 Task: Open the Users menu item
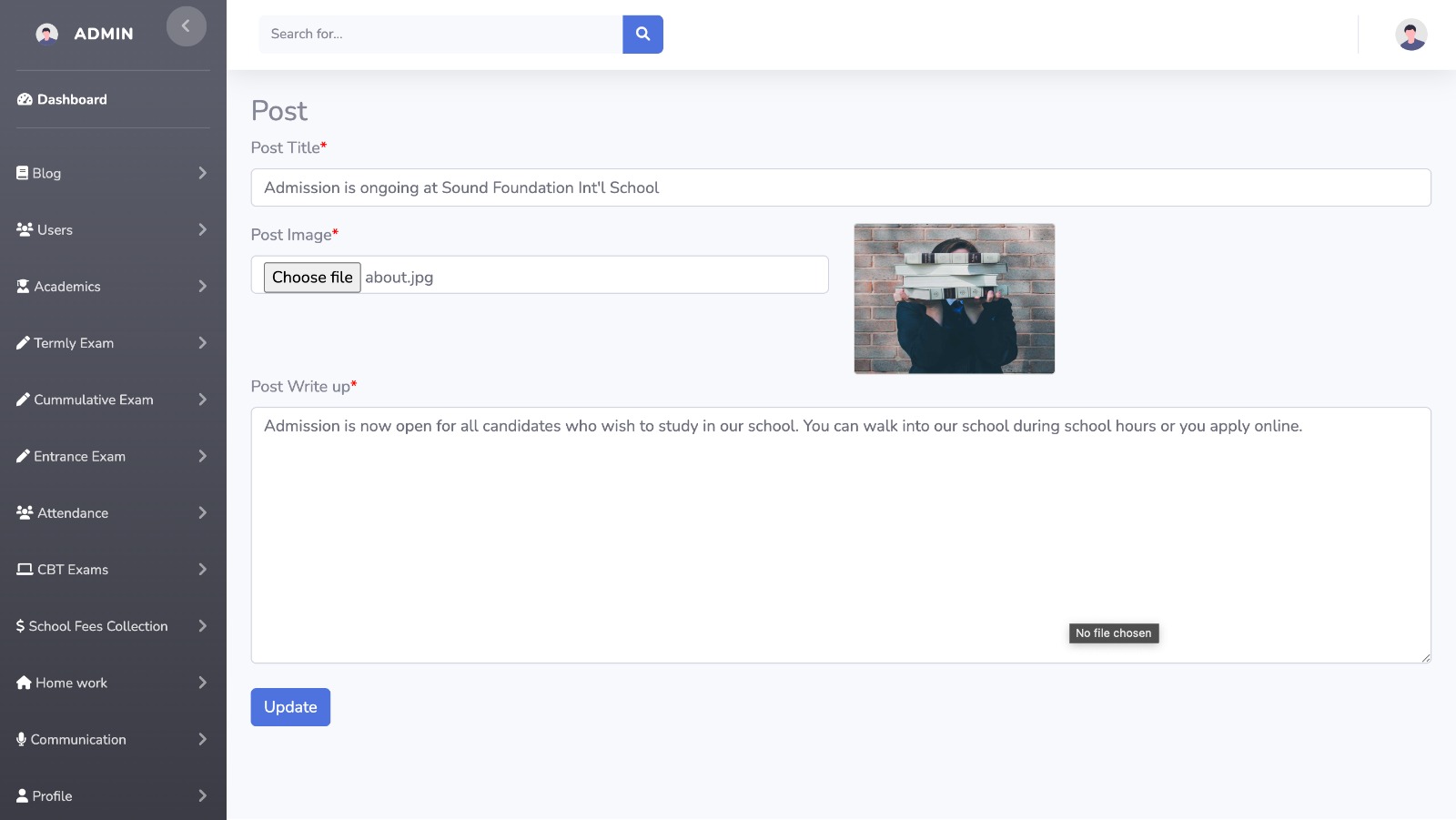113,229
